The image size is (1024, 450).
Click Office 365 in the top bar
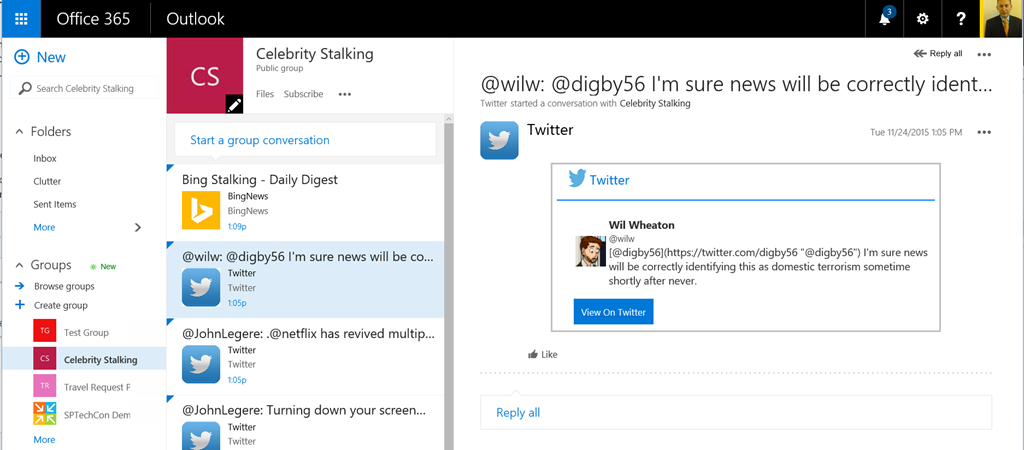tap(93, 18)
